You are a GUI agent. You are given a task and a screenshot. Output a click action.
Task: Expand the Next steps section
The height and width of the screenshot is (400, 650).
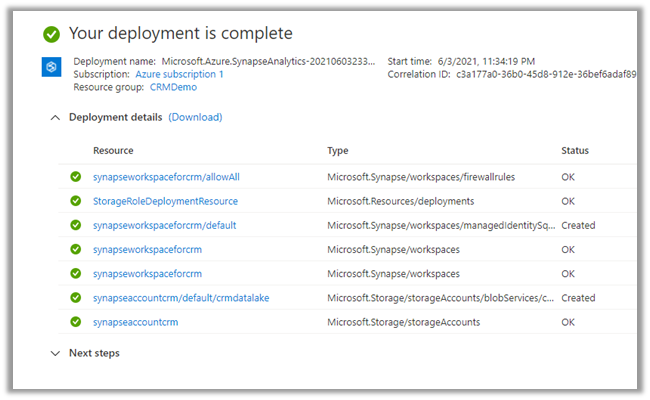pos(54,353)
